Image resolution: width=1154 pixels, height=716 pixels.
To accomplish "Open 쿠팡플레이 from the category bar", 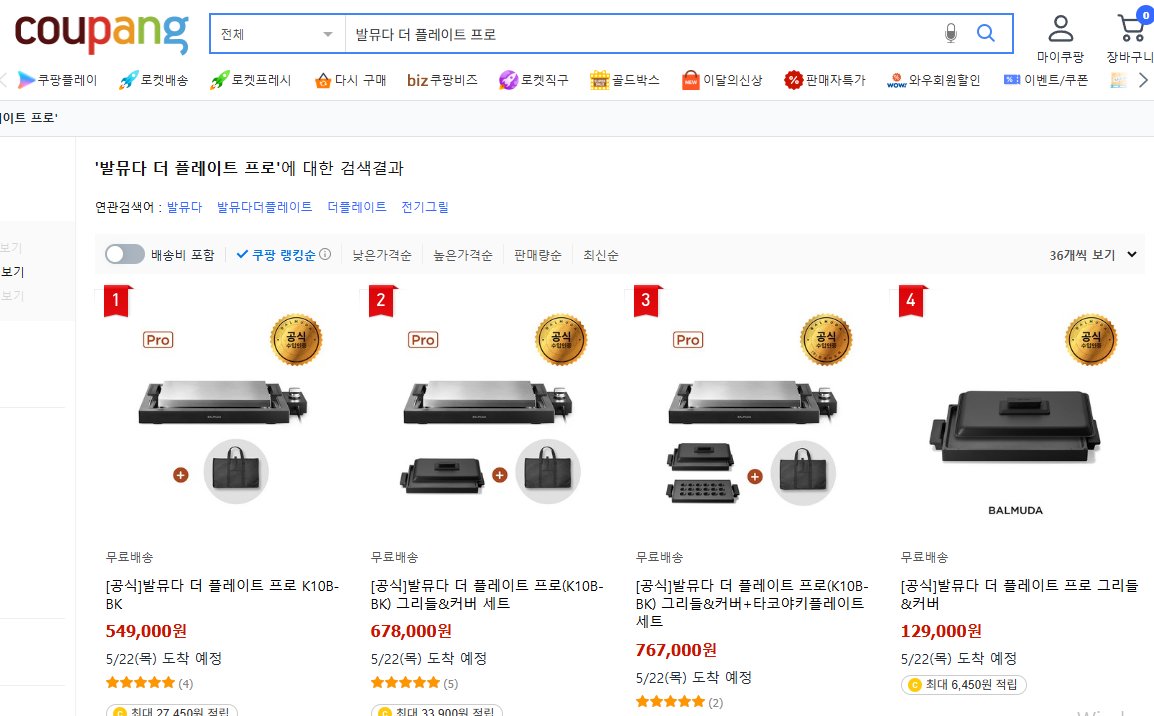I will (x=57, y=79).
